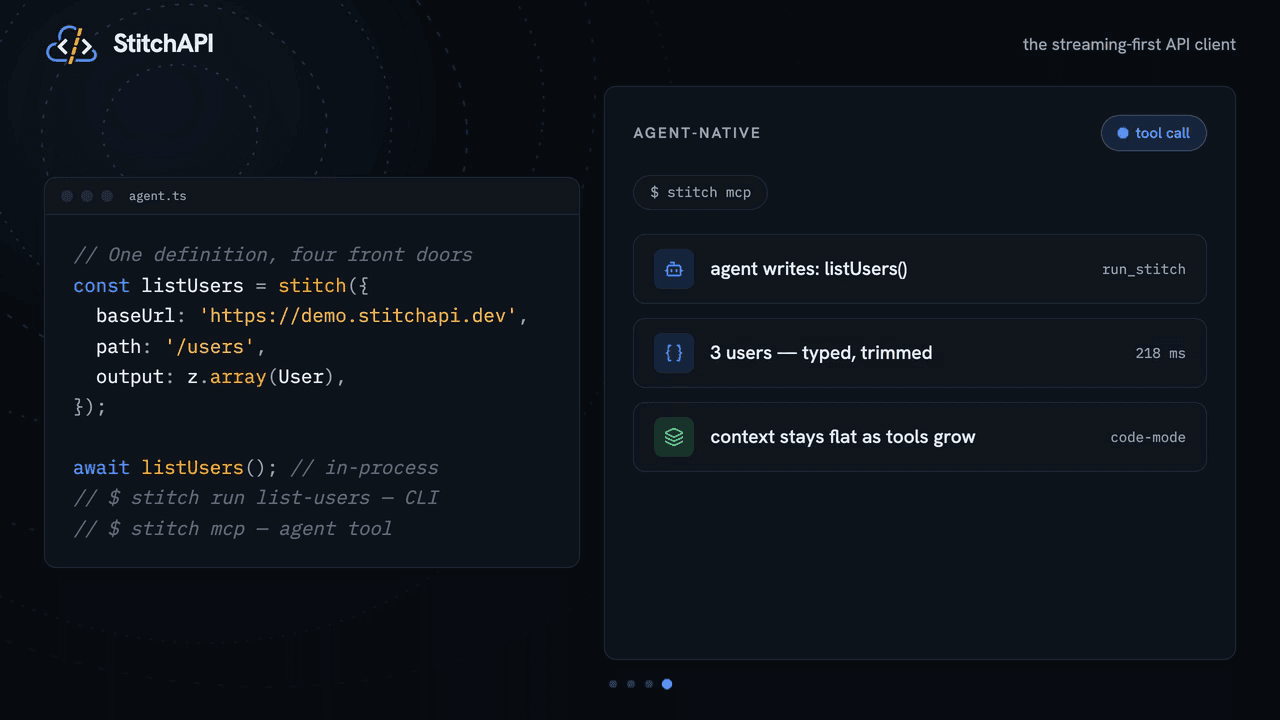Click the $ stitch mcp command pill
The image size is (1280, 720).
click(x=700, y=192)
